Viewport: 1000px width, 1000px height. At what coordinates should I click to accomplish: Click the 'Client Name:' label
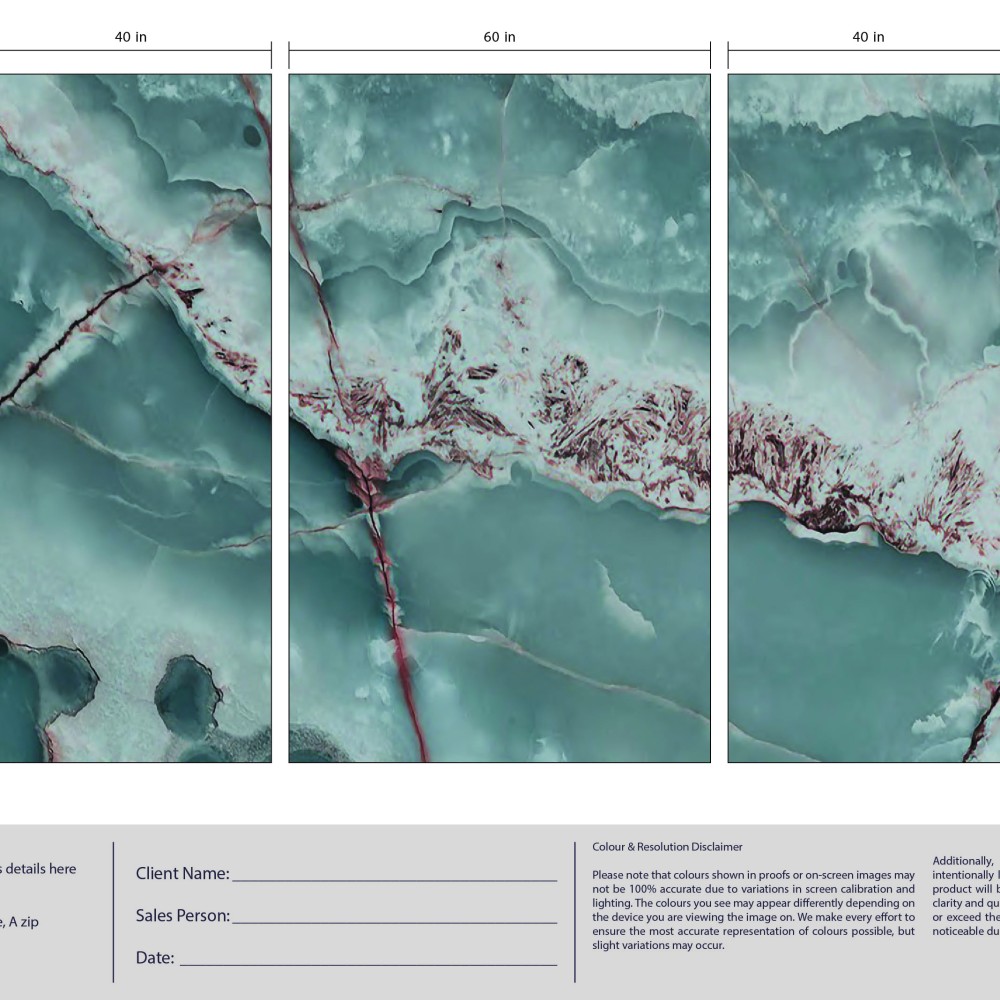[x=182, y=873]
